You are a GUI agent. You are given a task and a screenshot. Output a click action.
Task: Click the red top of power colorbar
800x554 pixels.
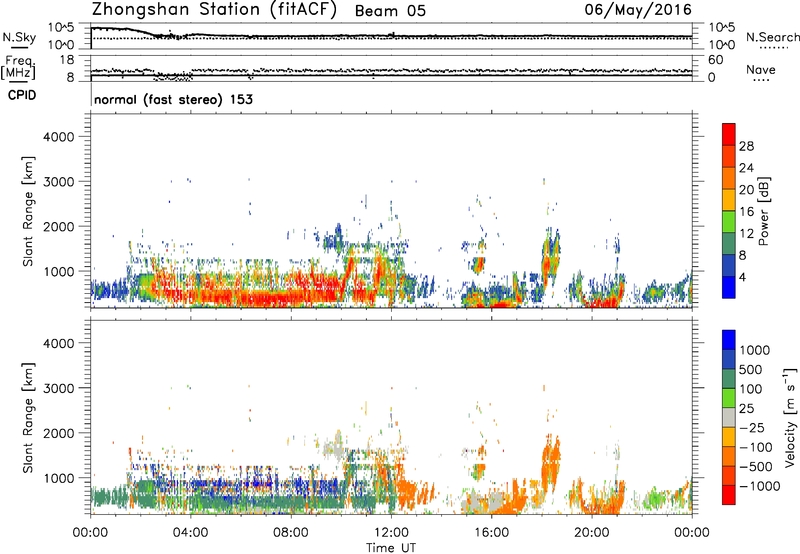click(x=729, y=134)
